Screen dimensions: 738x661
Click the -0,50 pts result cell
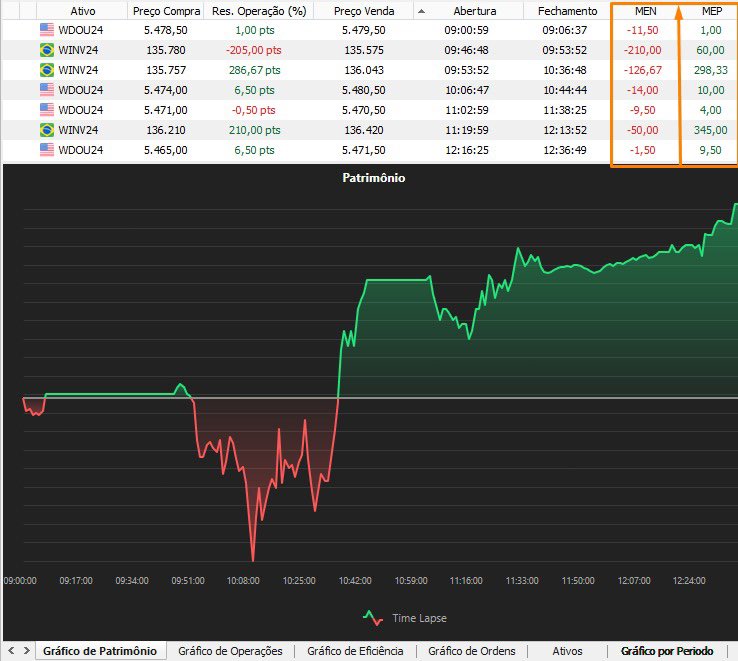click(254, 110)
